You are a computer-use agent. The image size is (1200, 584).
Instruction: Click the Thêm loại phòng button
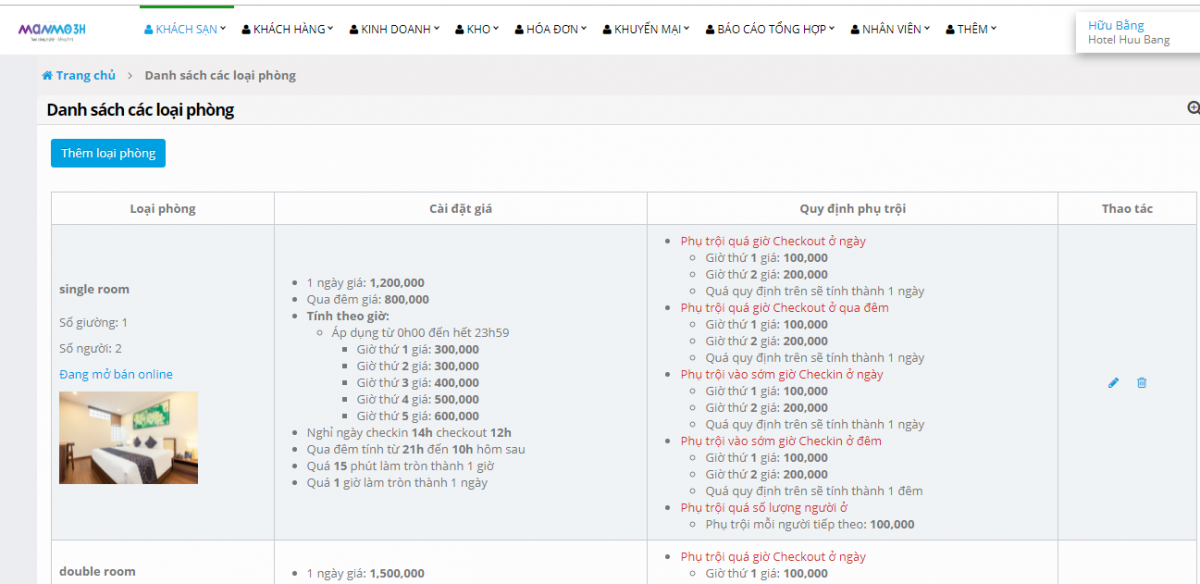pos(108,153)
